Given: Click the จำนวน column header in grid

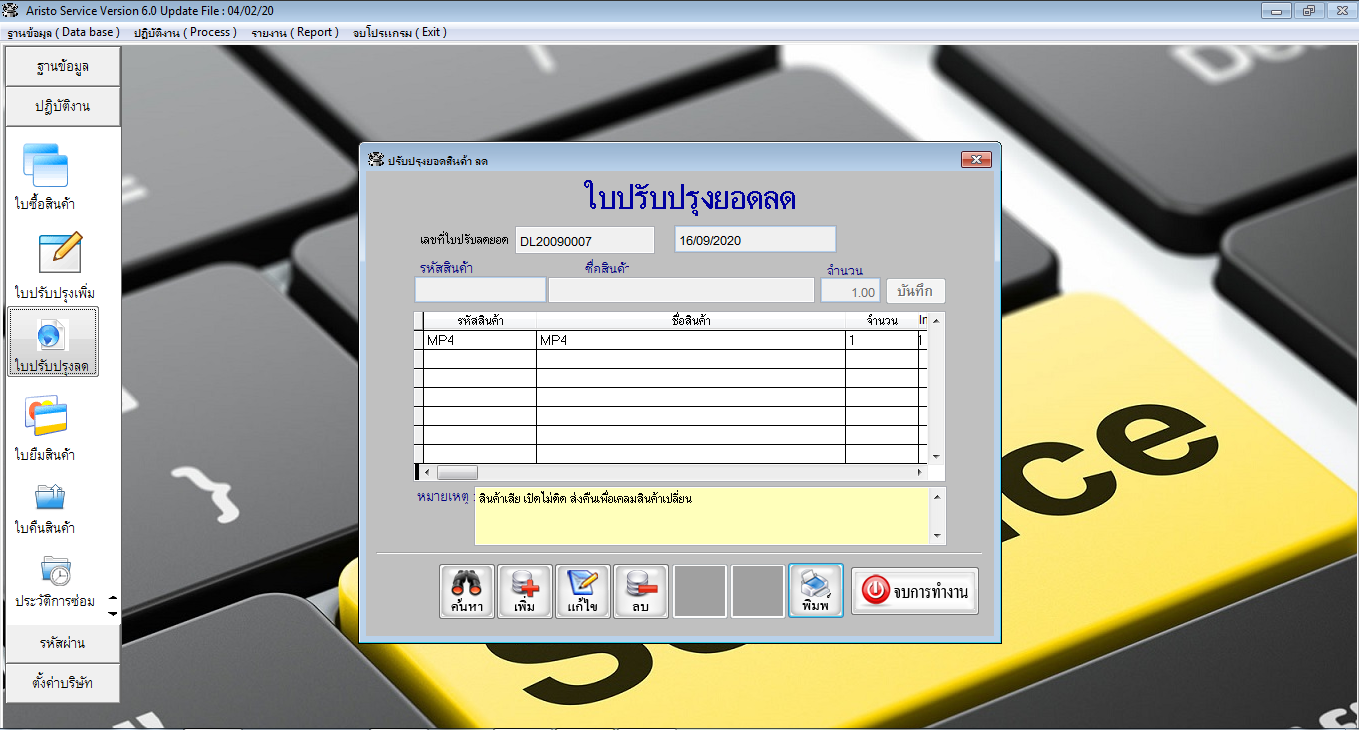Looking at the screenshot, I should click(881, 321).
